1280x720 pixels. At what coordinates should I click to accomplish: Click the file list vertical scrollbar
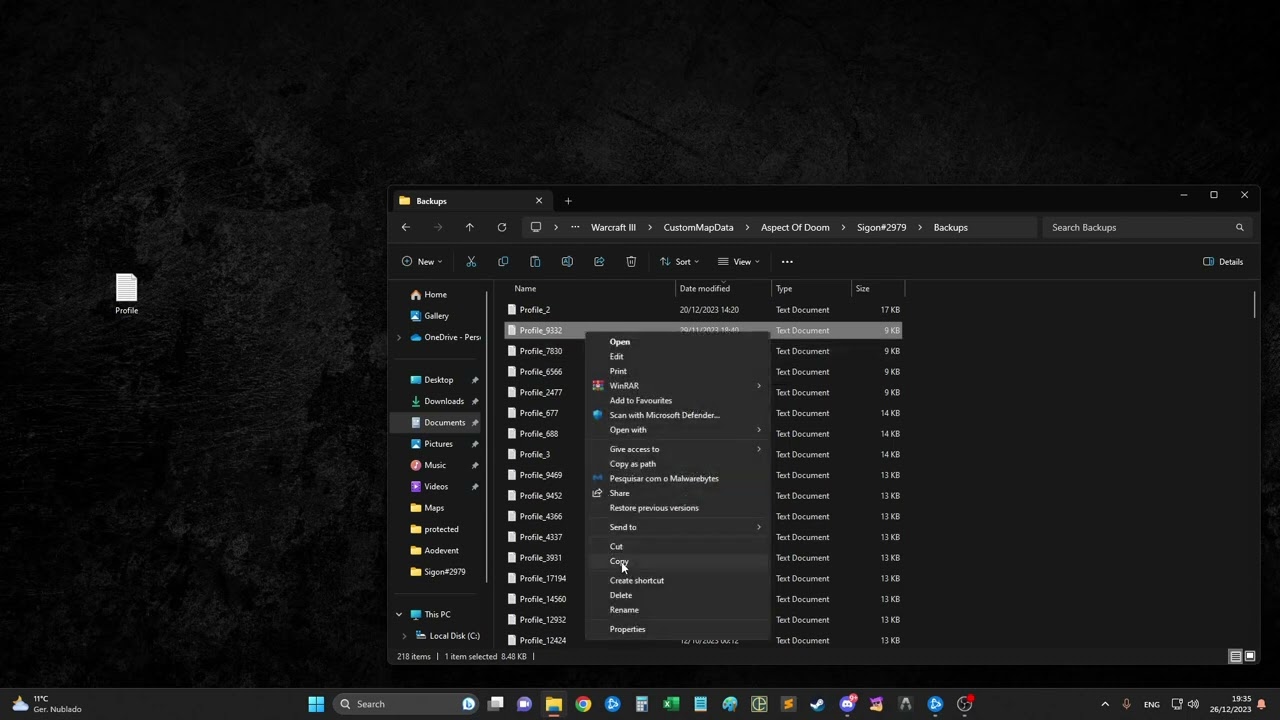point(1255,304)
